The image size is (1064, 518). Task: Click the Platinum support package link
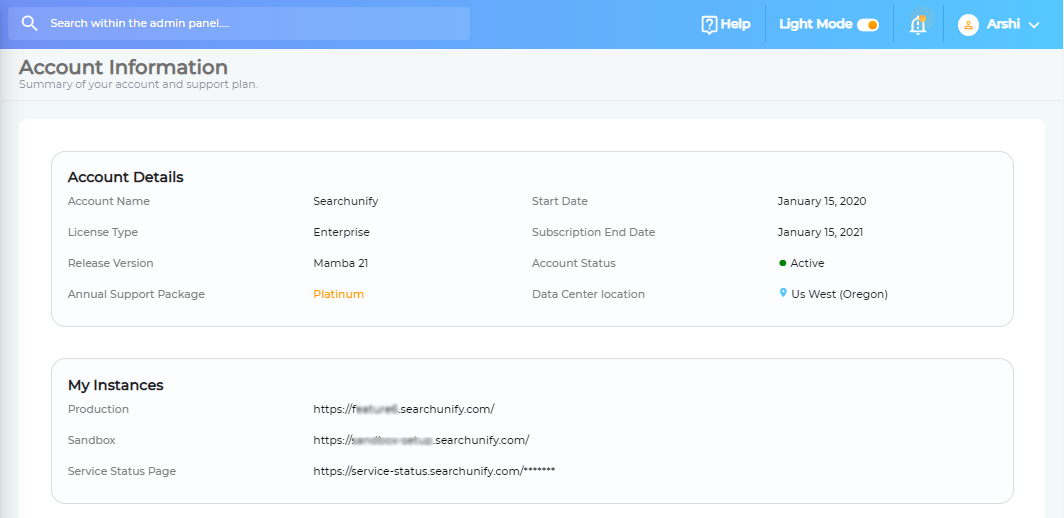point(338,294)
